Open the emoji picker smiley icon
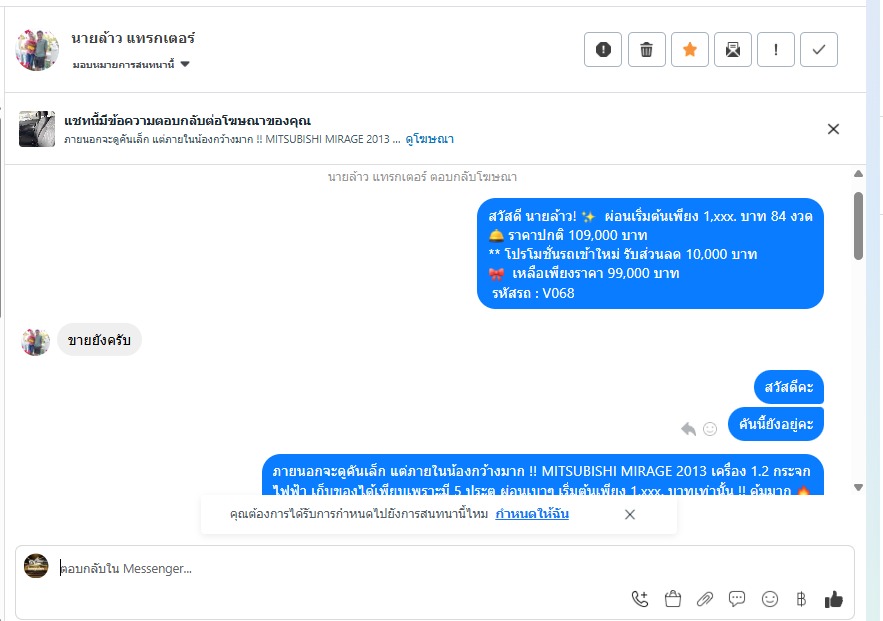883x621 pixels. click(769, 599)
